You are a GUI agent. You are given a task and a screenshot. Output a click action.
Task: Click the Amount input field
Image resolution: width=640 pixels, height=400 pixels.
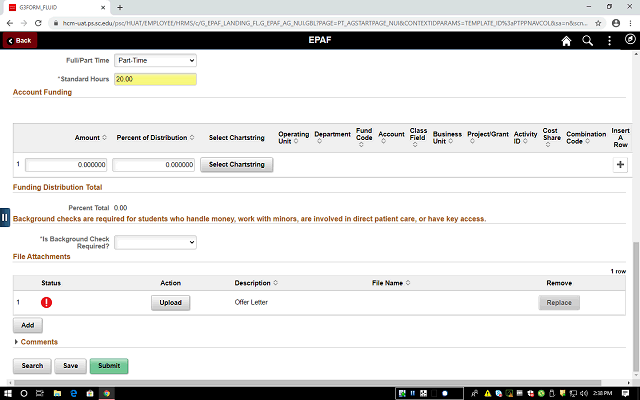(66, 164)
